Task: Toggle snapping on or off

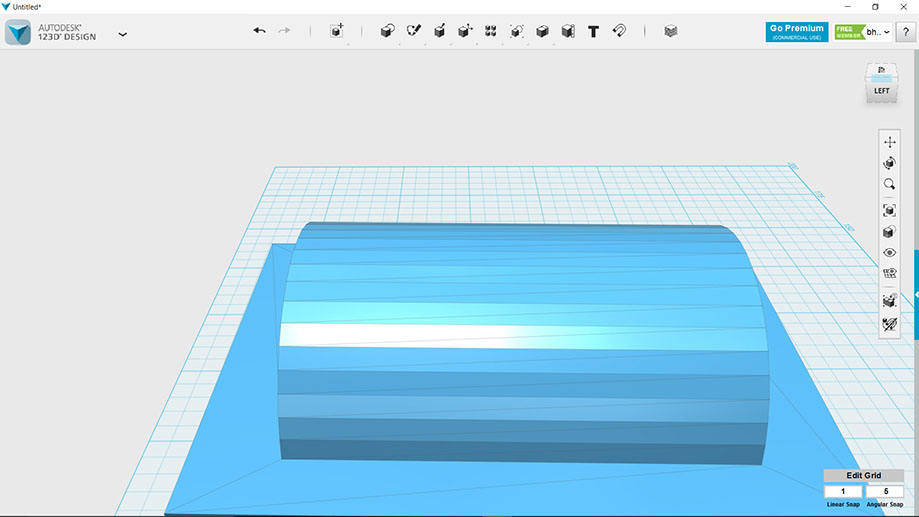Action: tap(890, 300)
